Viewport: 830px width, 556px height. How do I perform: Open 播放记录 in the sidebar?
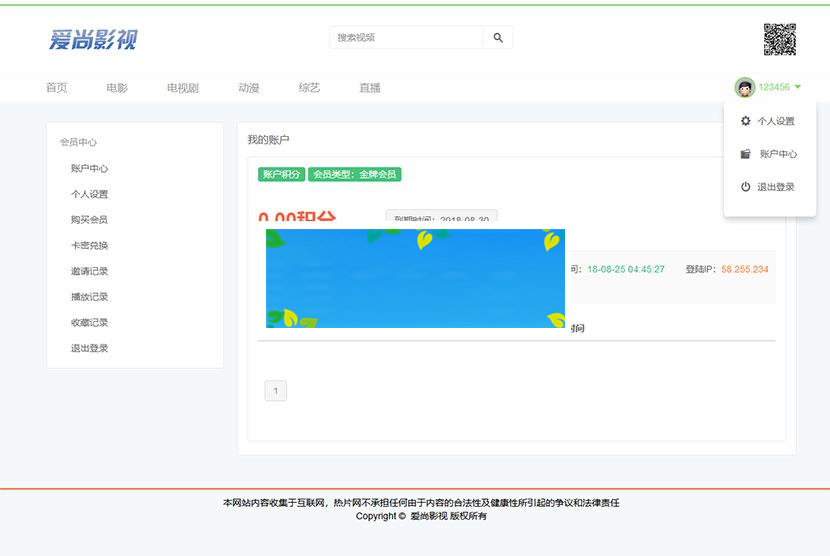[x=89, y=297]
